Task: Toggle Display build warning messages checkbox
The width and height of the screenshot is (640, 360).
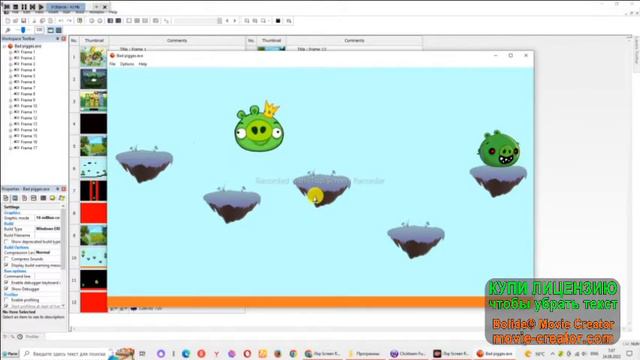Action: pos(6,265)
